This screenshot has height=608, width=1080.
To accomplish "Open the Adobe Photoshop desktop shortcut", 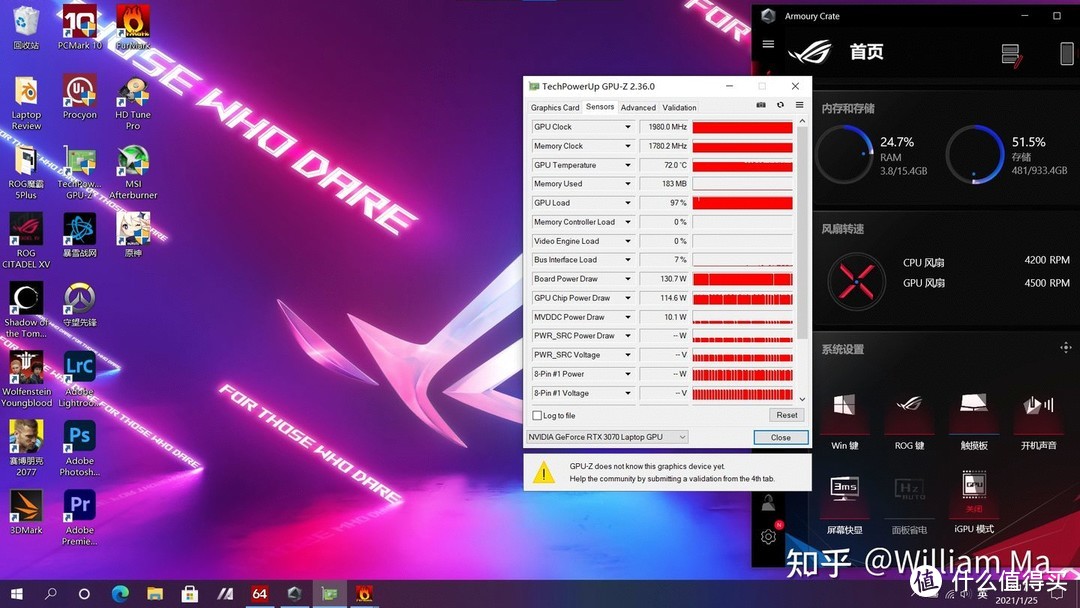I will (80, 449).
